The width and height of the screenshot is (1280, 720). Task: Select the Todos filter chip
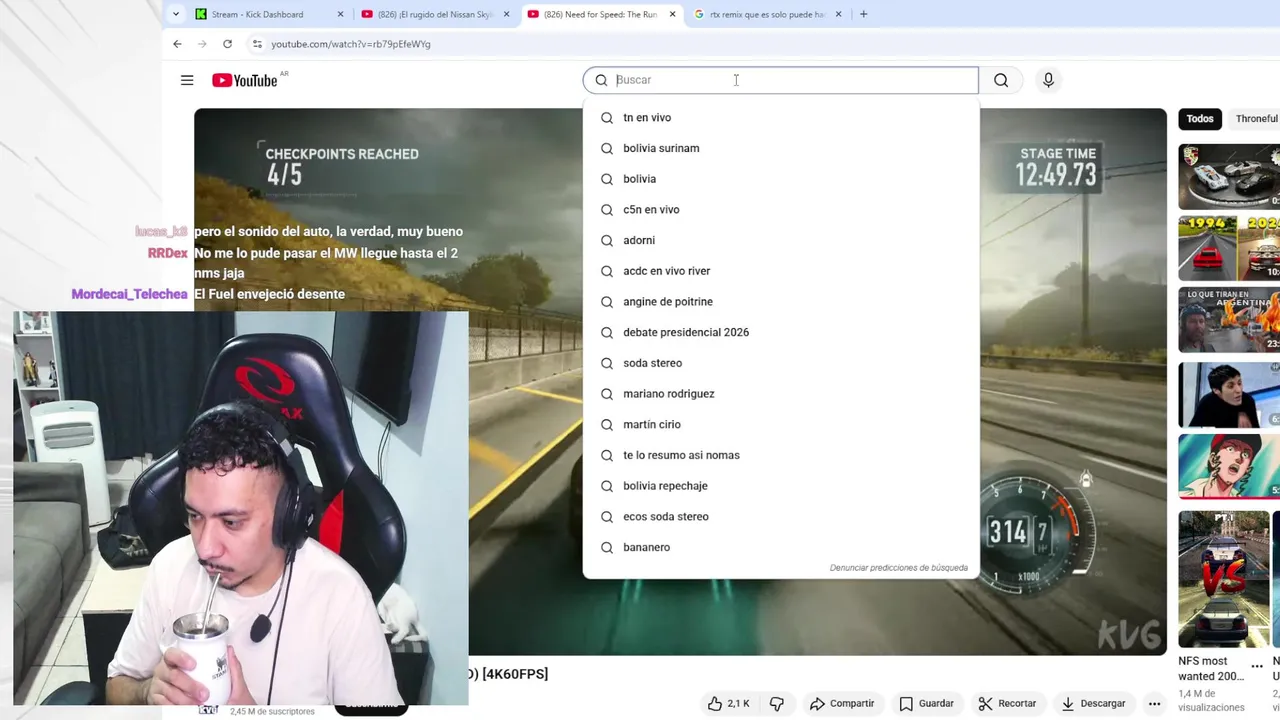[x=1200, y=118]
